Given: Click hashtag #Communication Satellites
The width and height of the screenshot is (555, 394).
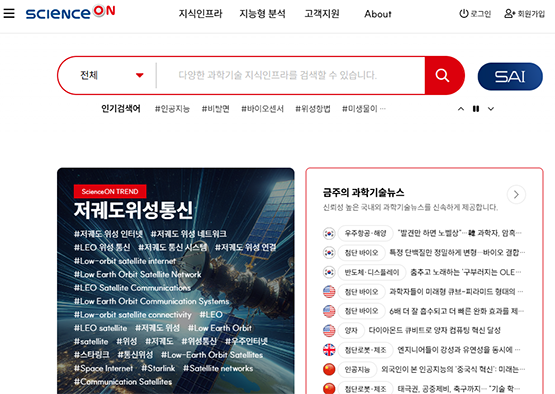Looking at the screenshot, I should pyautogui.click(x=123, y=382).
